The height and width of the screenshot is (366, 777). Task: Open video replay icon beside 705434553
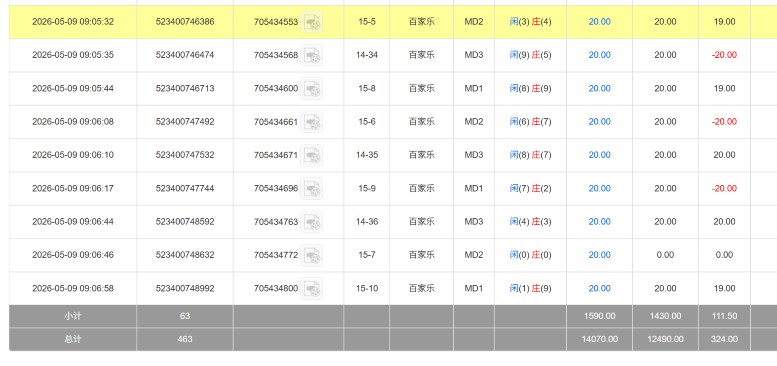[312, 22]
